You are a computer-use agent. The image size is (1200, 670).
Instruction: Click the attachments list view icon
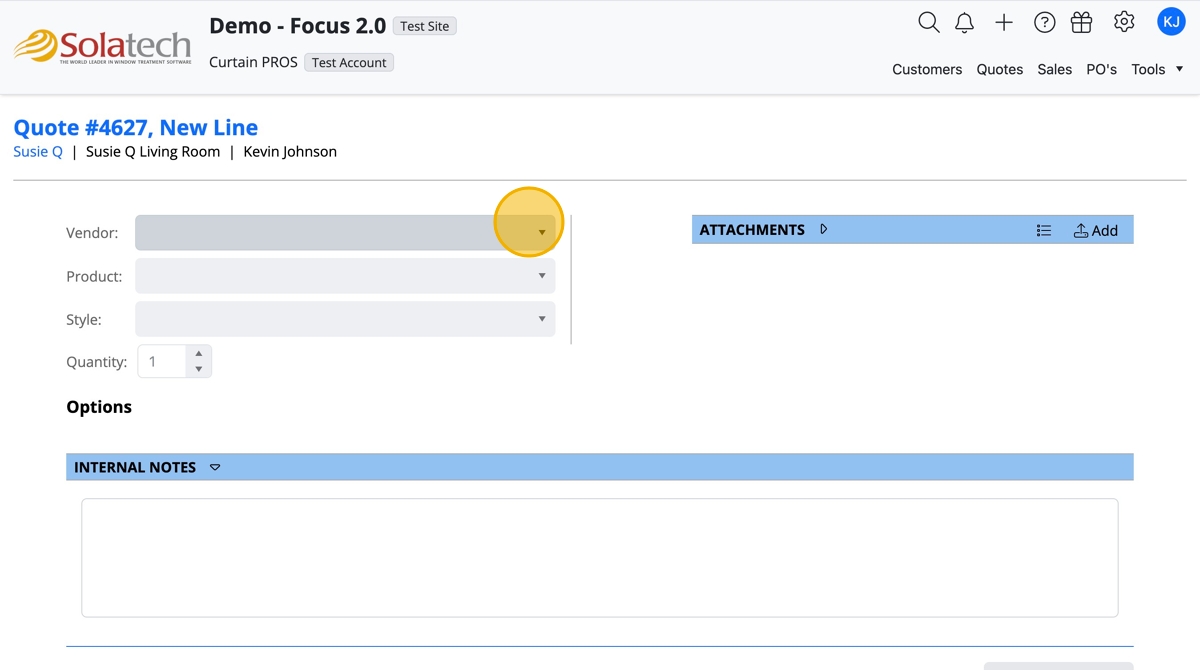pos(1044,230)
